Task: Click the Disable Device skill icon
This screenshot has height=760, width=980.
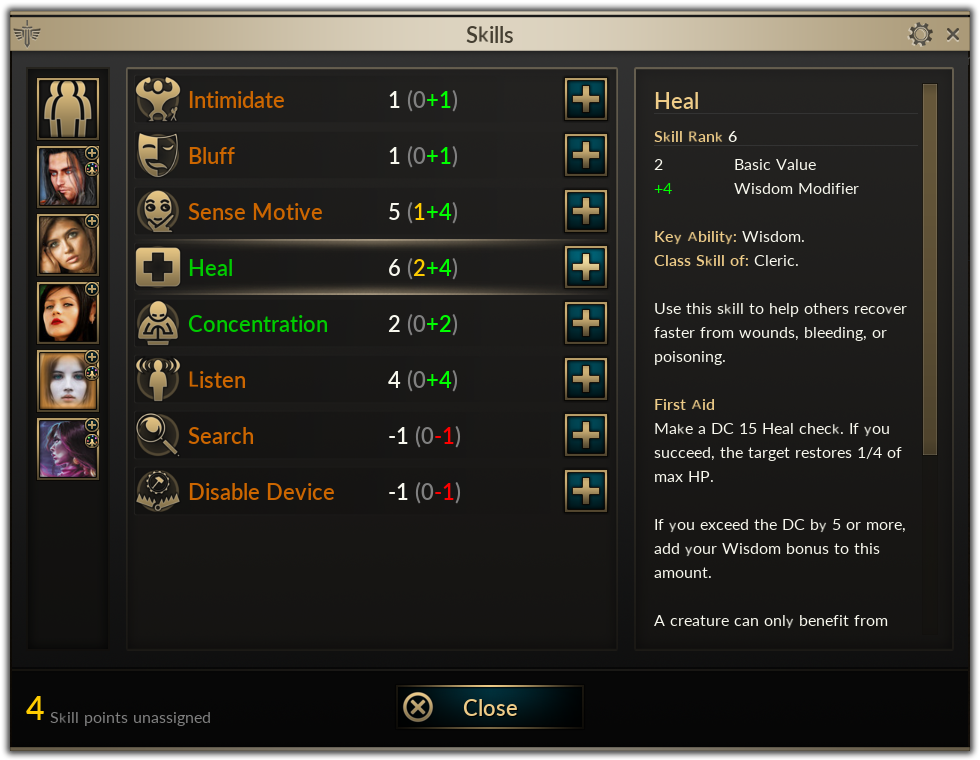Action: [x=157, y=492]
